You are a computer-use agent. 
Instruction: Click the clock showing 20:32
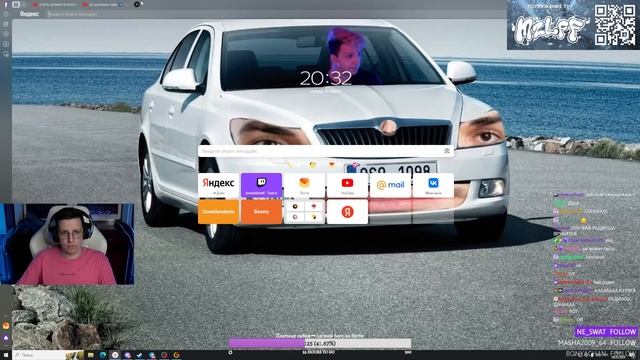(x=326, y=78)
